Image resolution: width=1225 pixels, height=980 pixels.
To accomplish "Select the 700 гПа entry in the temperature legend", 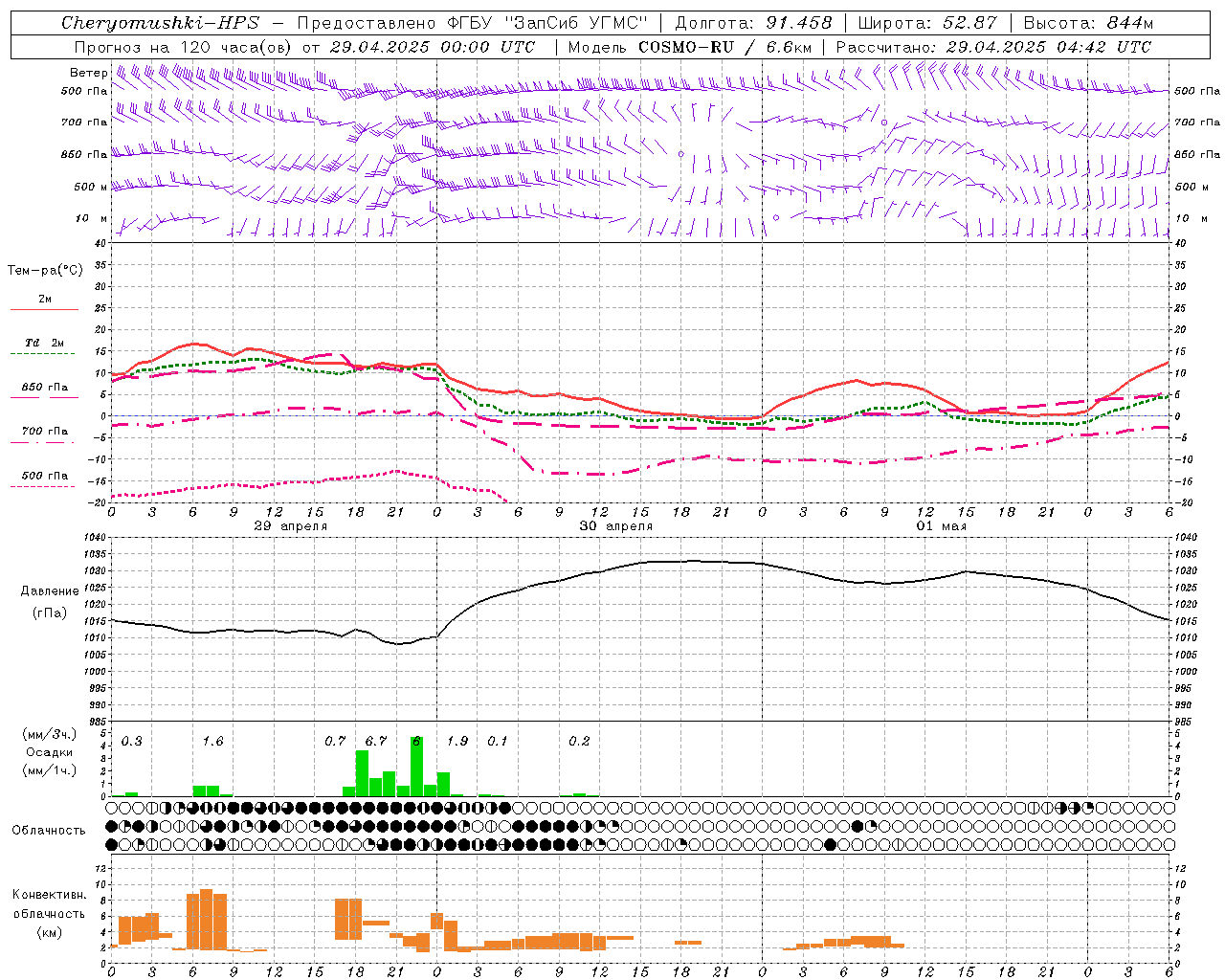I will pyautogui.click(x=45, y=434).
